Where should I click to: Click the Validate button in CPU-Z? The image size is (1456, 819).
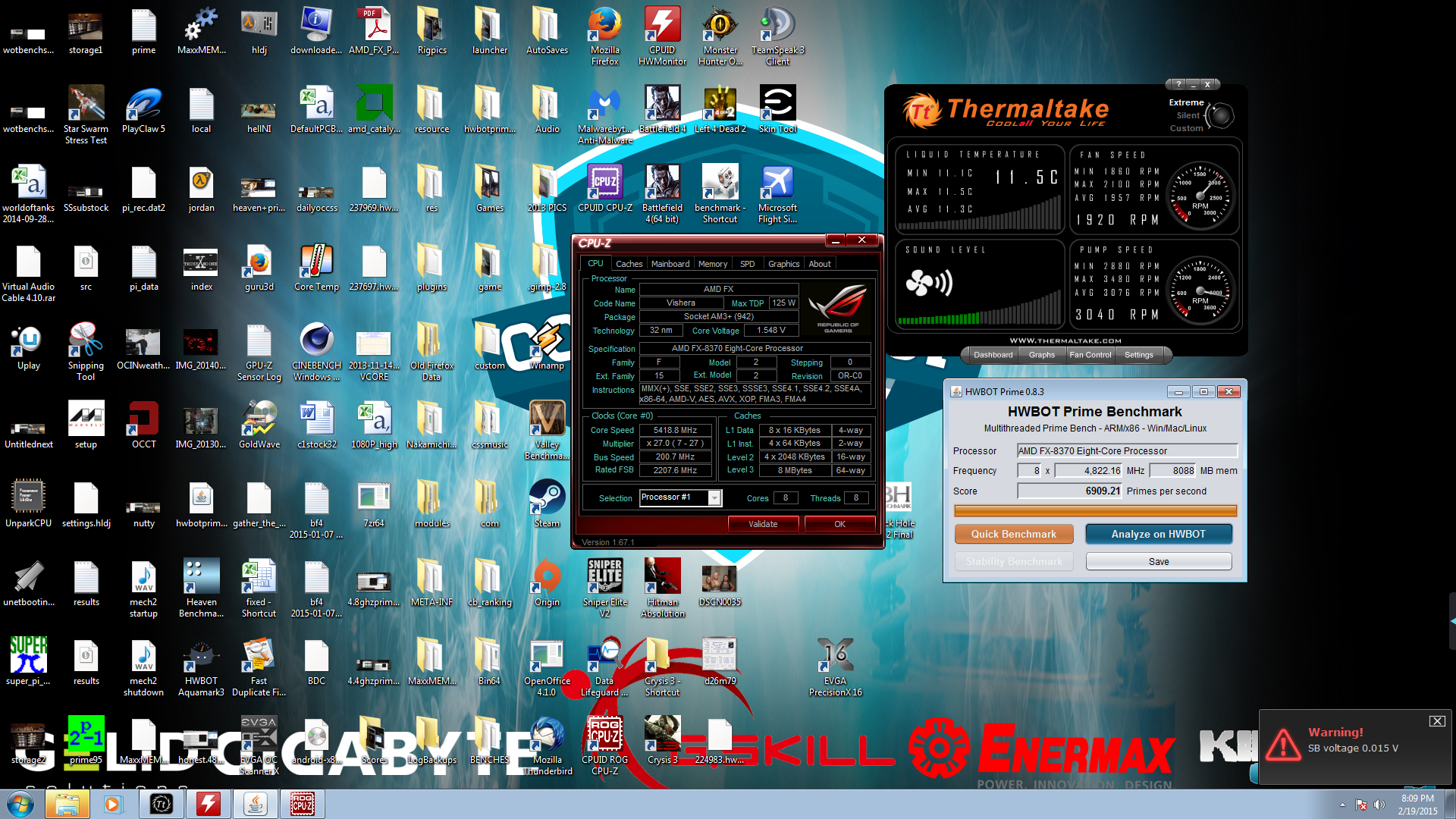pos(763,524)
